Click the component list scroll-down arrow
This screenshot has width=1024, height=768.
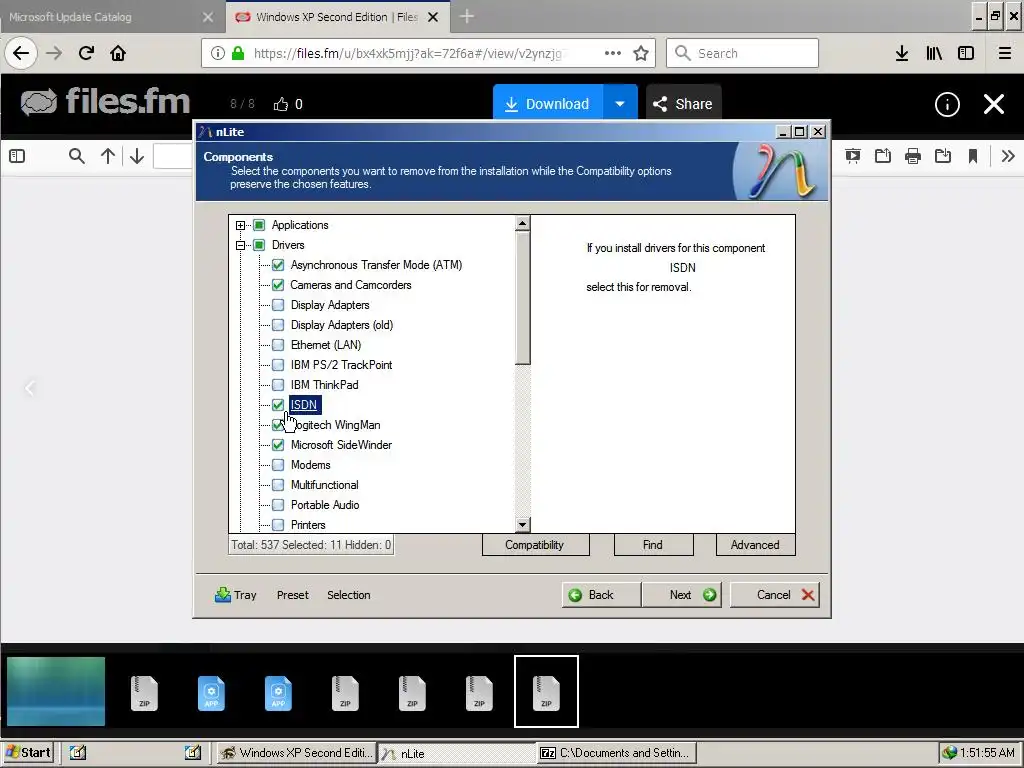point(522,524)
